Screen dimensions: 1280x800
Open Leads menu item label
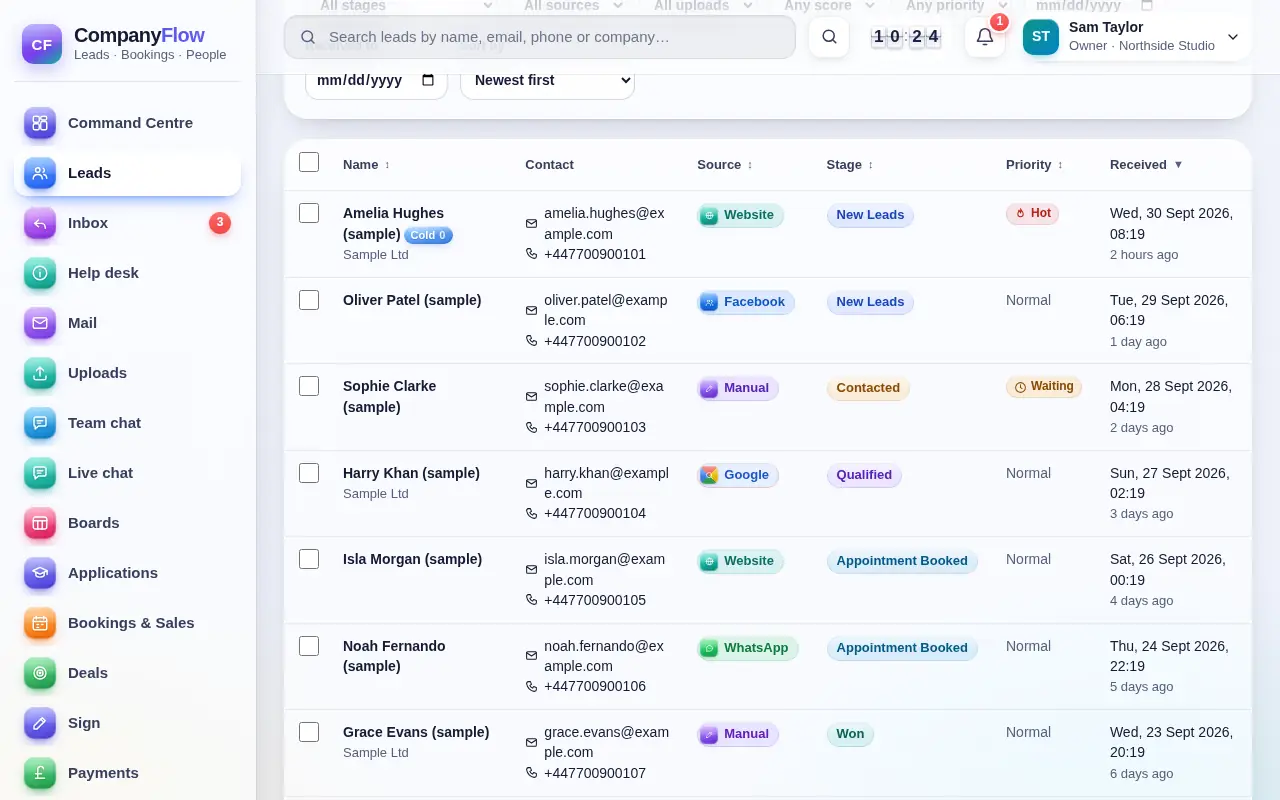coord(89,173)
